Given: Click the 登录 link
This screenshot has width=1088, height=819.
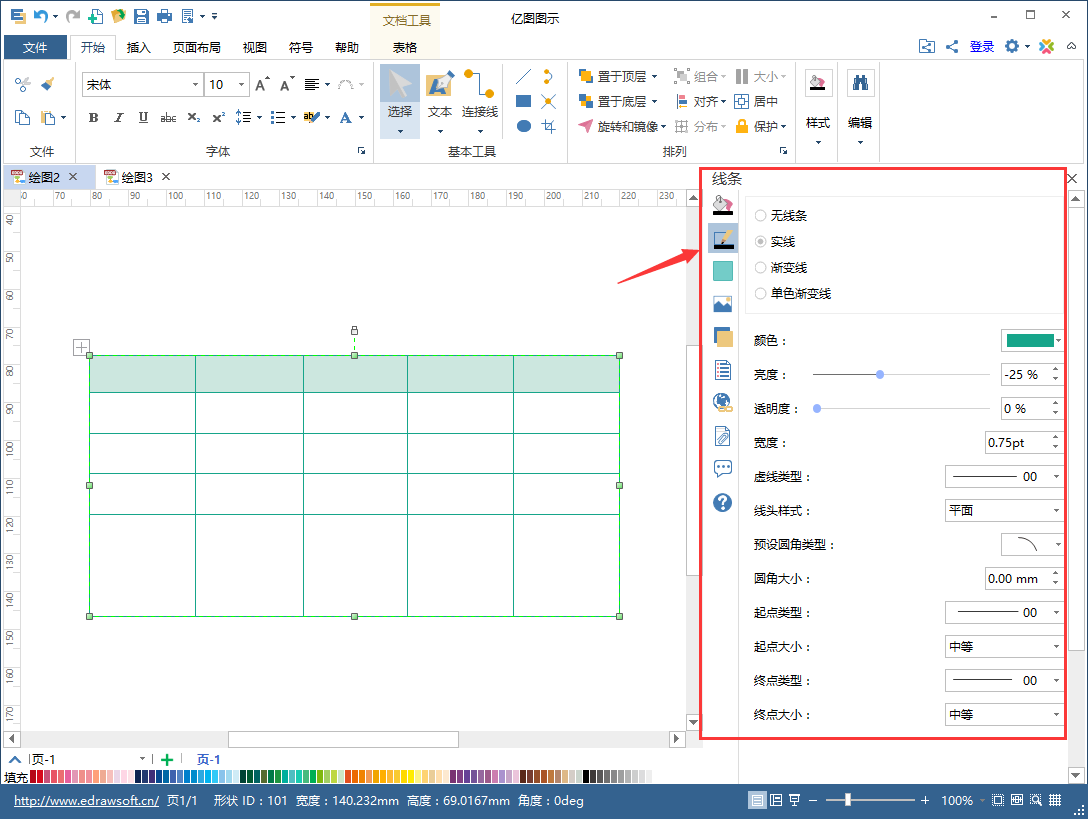Looking at the screenshot, I should click(982, 47).
